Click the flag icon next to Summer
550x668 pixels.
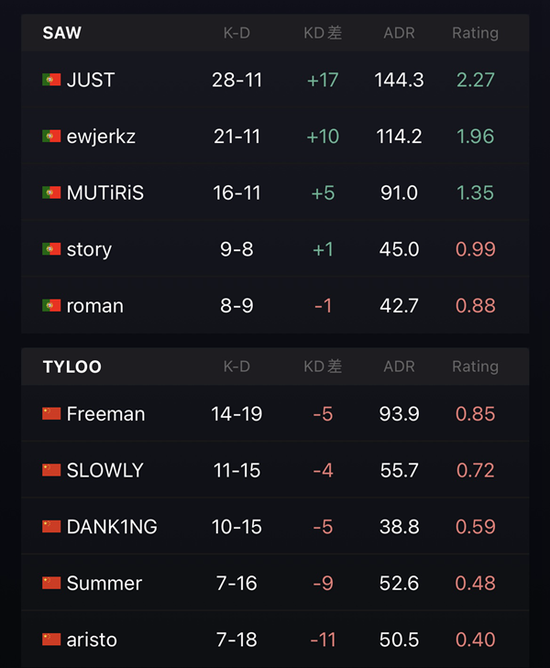click(x=51, y=583)
